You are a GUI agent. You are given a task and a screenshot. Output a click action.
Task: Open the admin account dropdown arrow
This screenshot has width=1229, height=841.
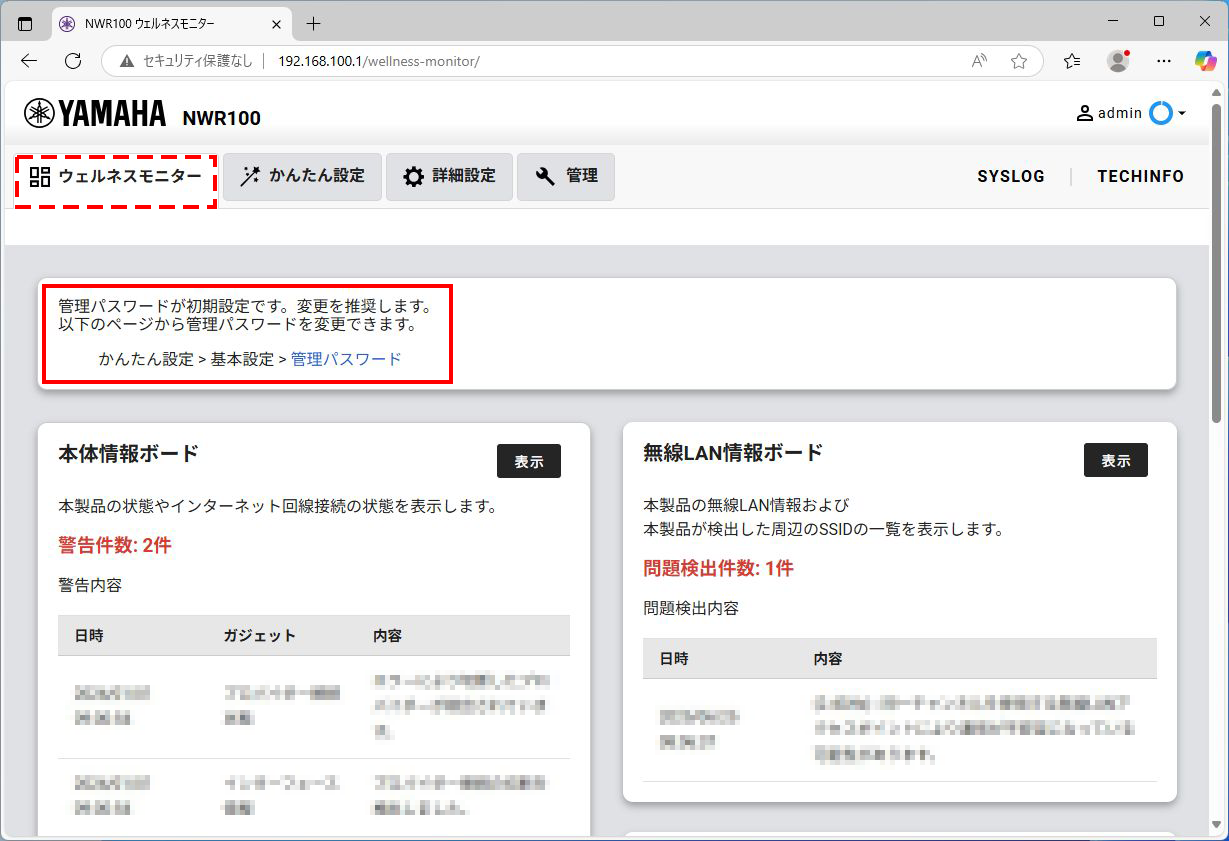point(1184,113)
